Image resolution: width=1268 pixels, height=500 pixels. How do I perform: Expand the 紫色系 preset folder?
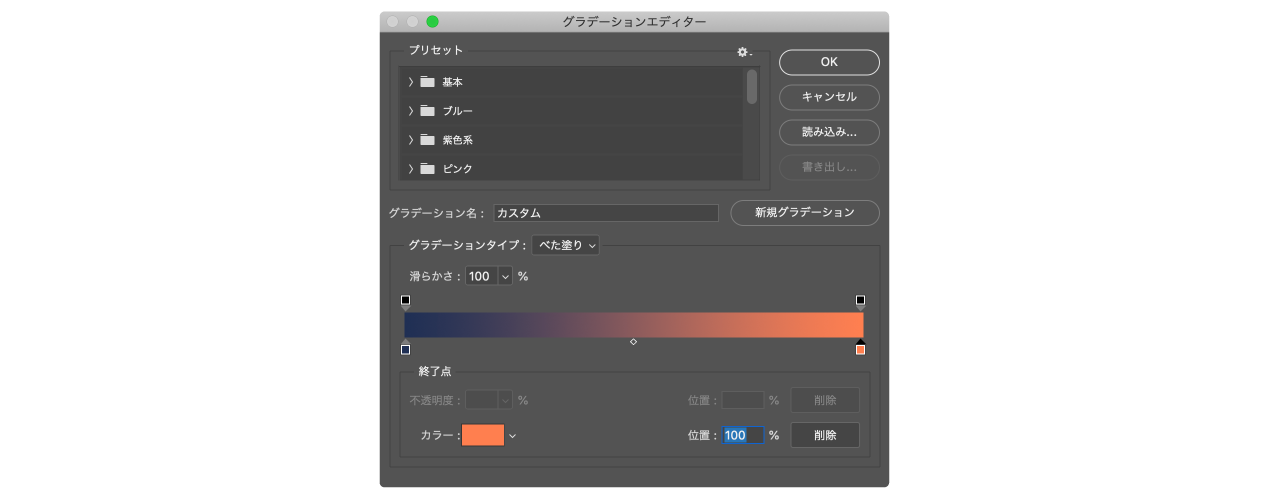pyautogui.click(x=410, y=140)
